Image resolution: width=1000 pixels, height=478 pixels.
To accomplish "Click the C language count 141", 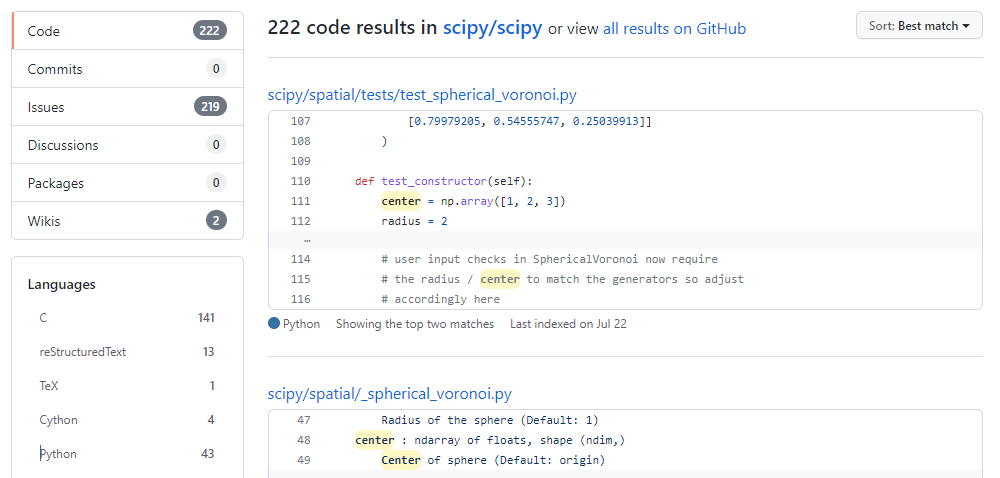I will click(206, 317).
